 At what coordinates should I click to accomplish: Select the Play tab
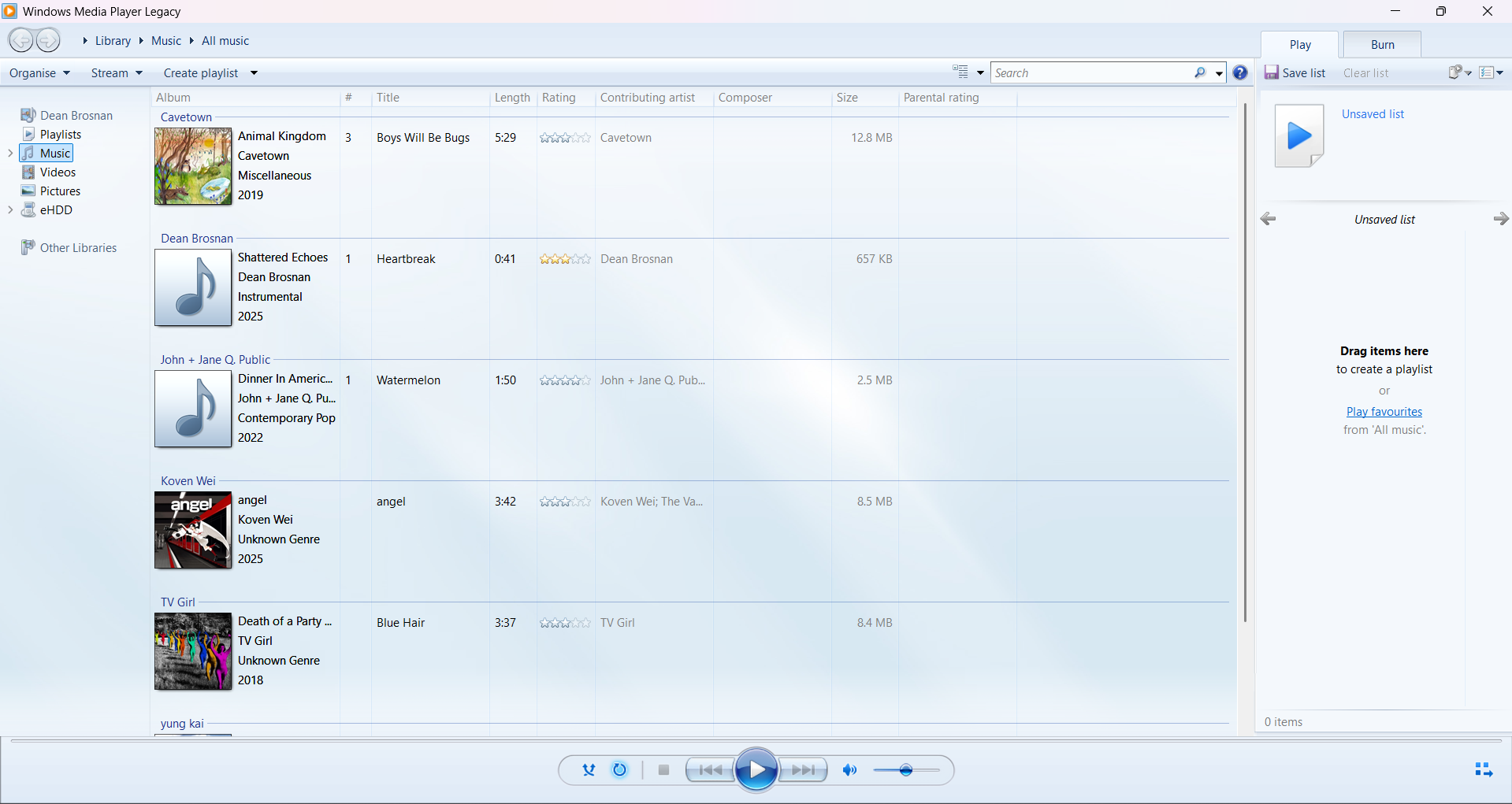pos(1299,45)
